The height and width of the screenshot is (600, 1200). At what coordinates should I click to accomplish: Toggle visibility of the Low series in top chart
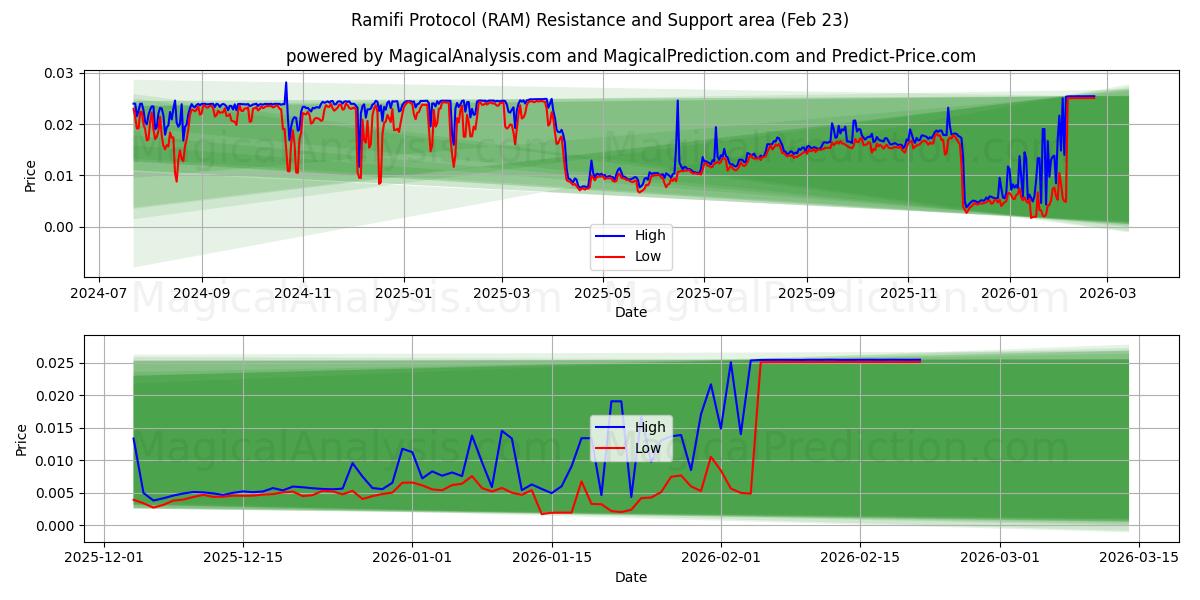click(x=647, y=256)
